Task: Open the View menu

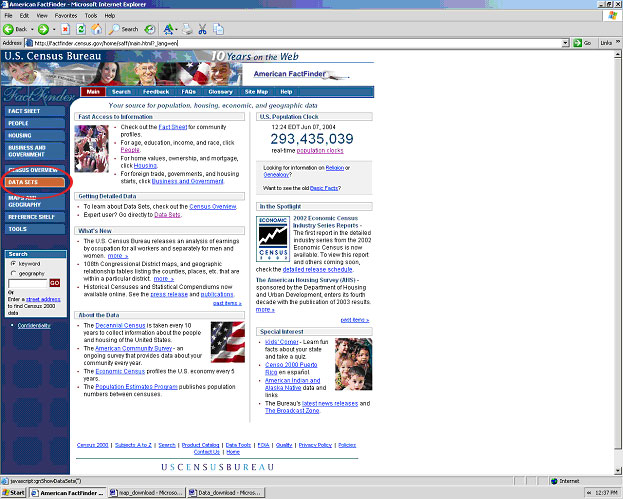Action: [x=42, y=15]
